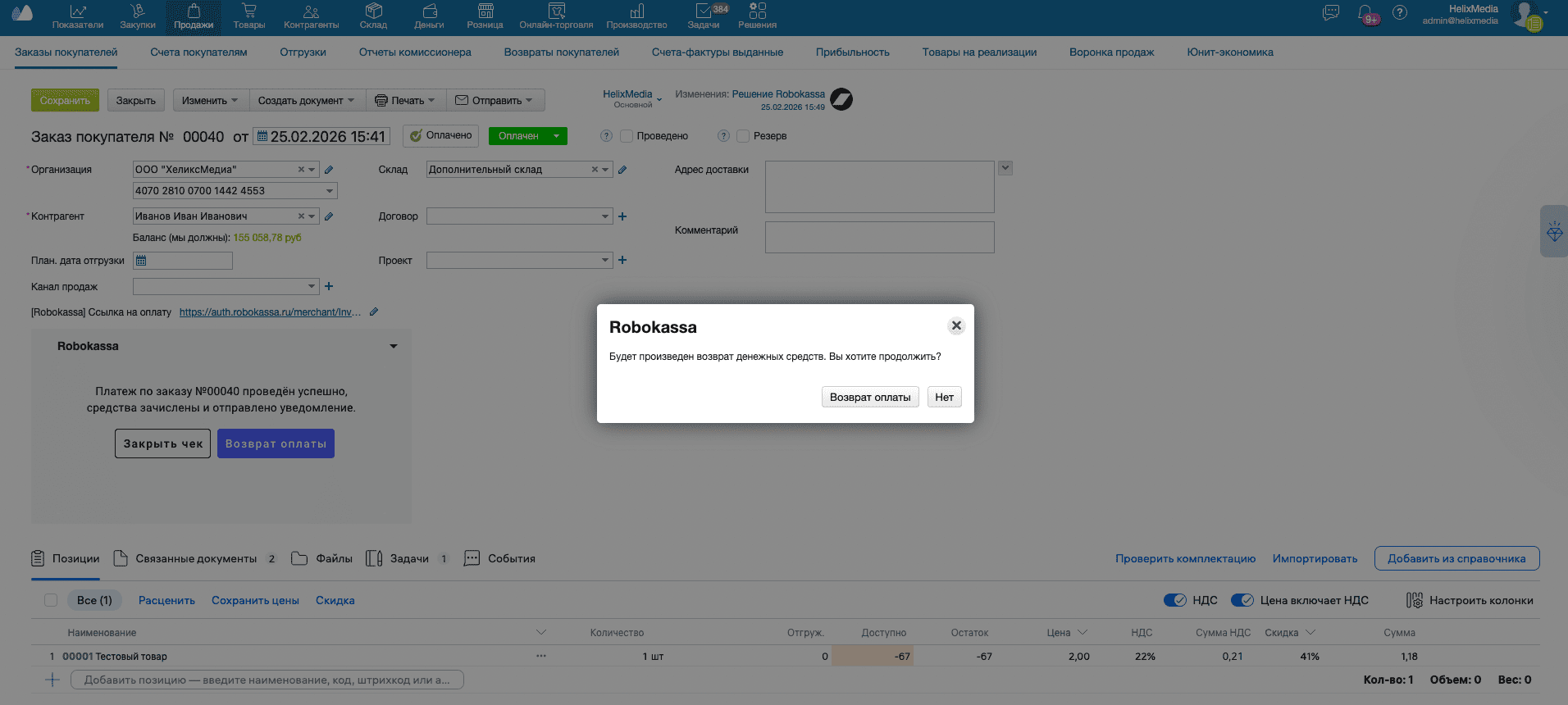Image resolution: width=1568 pixels, height=705 pixels.
Task: Switch to Счета покупателям tab
Action: 198,52
